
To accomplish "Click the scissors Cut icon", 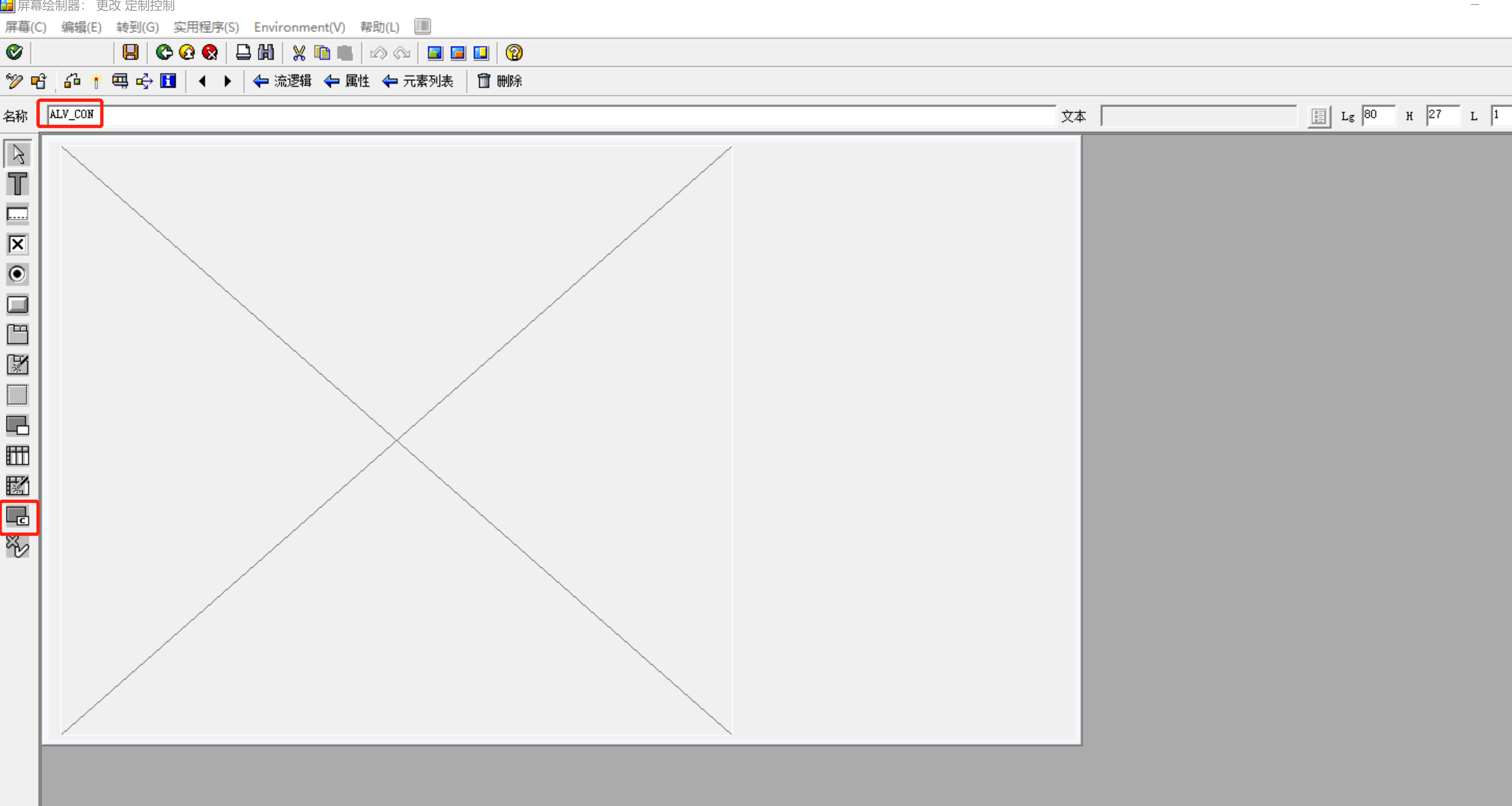I will [x=299, y=53].
